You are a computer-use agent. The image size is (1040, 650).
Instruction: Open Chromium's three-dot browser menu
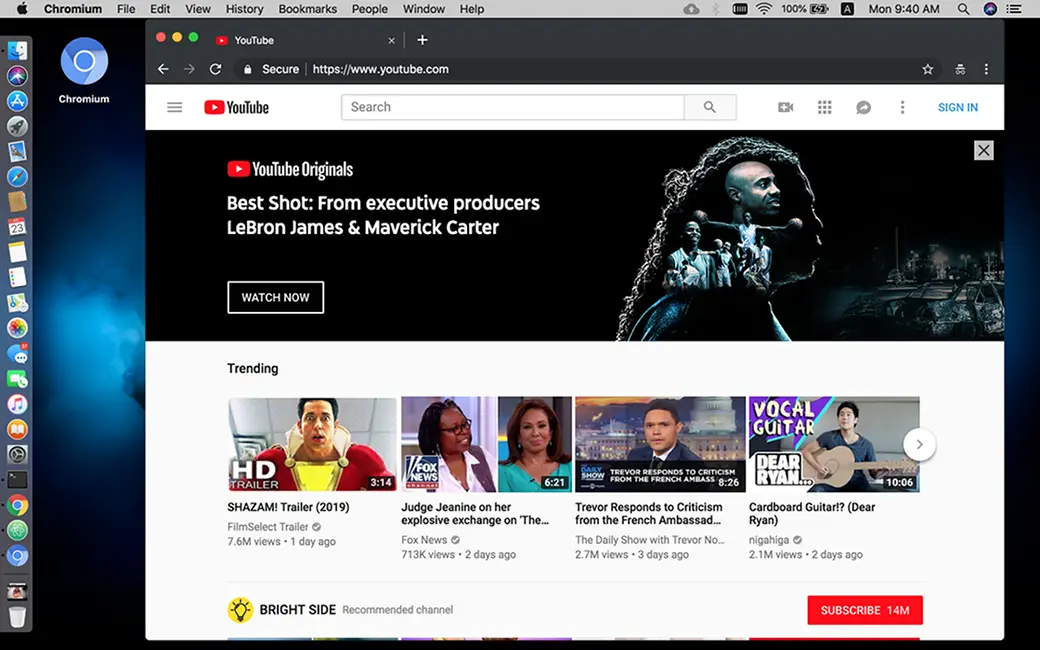coord(986,69)
